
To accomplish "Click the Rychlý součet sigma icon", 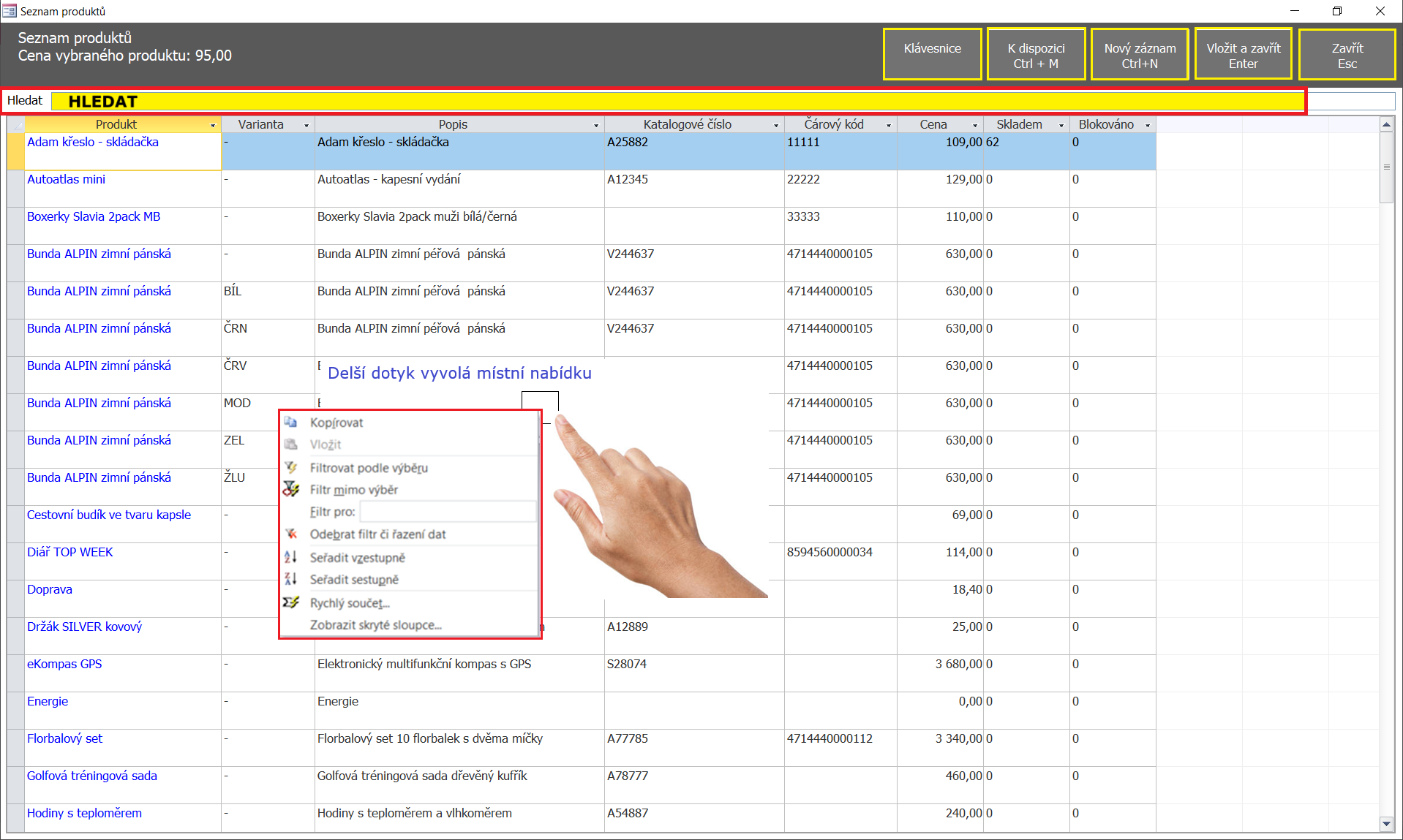I will pyautogui.click(x=291, y=603).
